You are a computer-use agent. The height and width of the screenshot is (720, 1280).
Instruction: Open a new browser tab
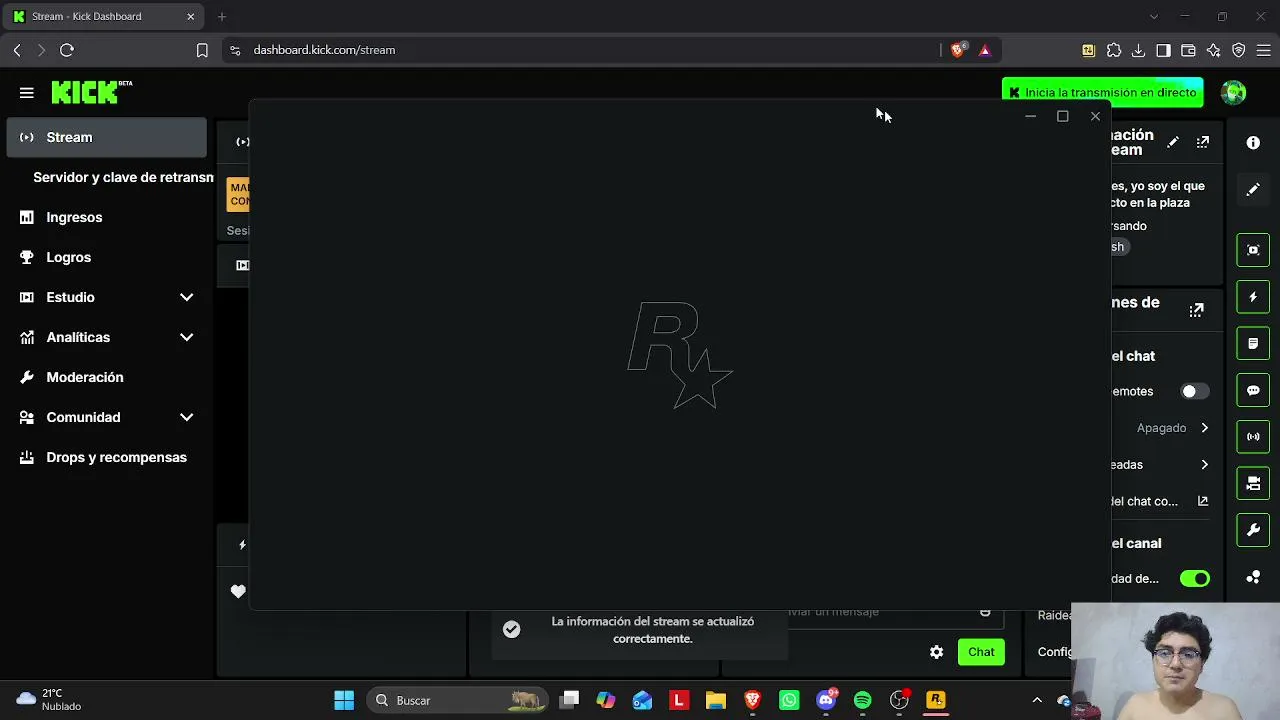click(x=222, y=16)
